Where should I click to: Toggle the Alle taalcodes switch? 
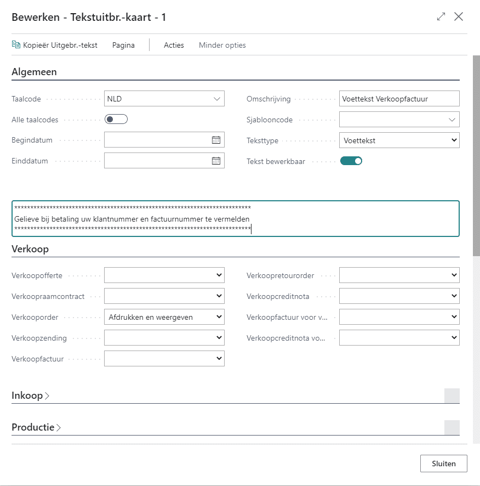116,119
